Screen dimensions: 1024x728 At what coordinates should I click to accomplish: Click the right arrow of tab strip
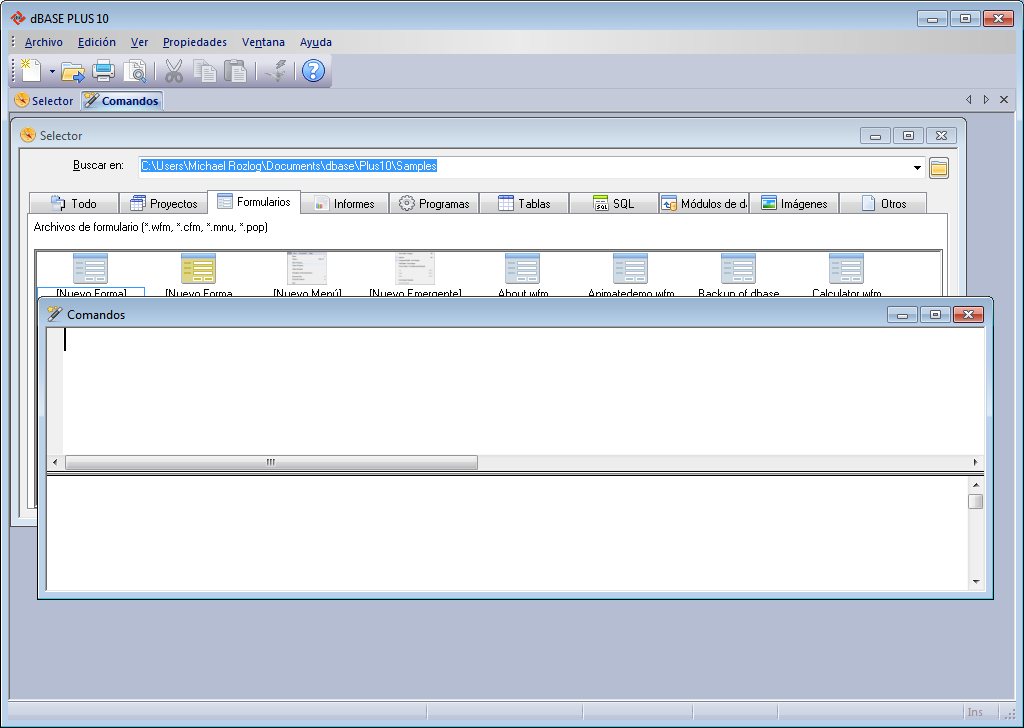tap(986, 100)
